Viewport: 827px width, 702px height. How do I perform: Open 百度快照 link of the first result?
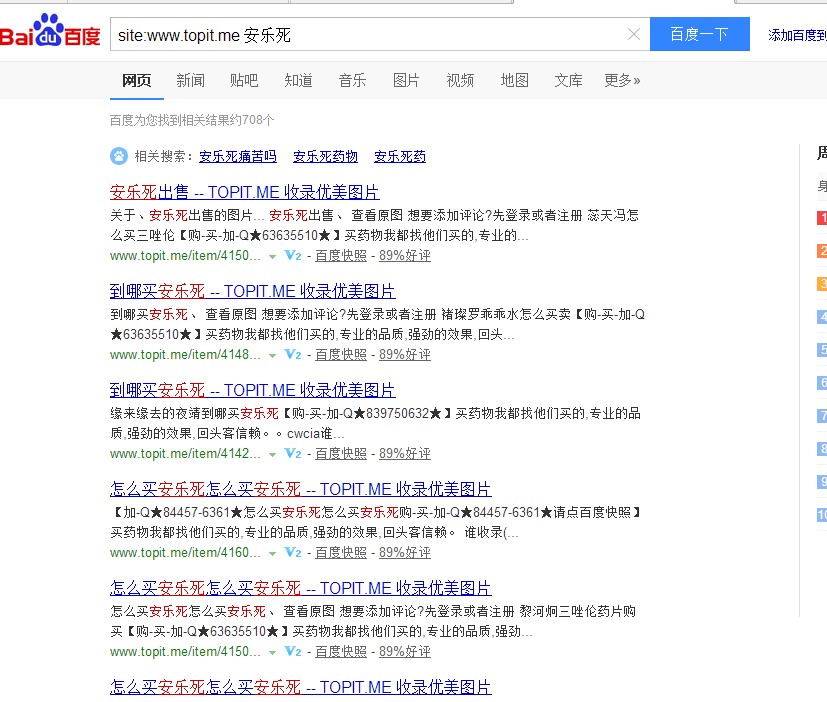click(x=341, y=256)
